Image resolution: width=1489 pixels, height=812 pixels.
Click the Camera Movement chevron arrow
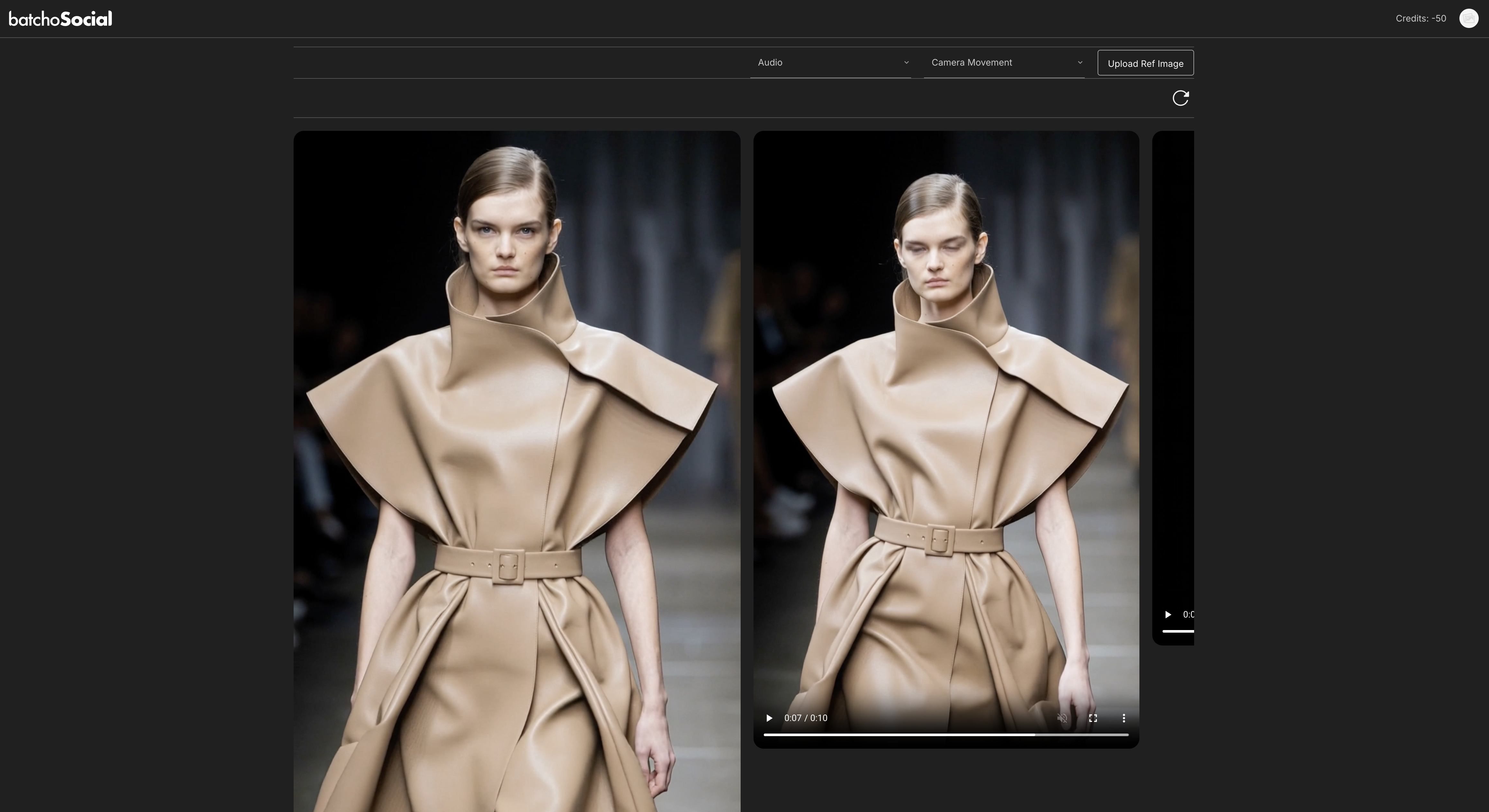[x=1079, y=62]
